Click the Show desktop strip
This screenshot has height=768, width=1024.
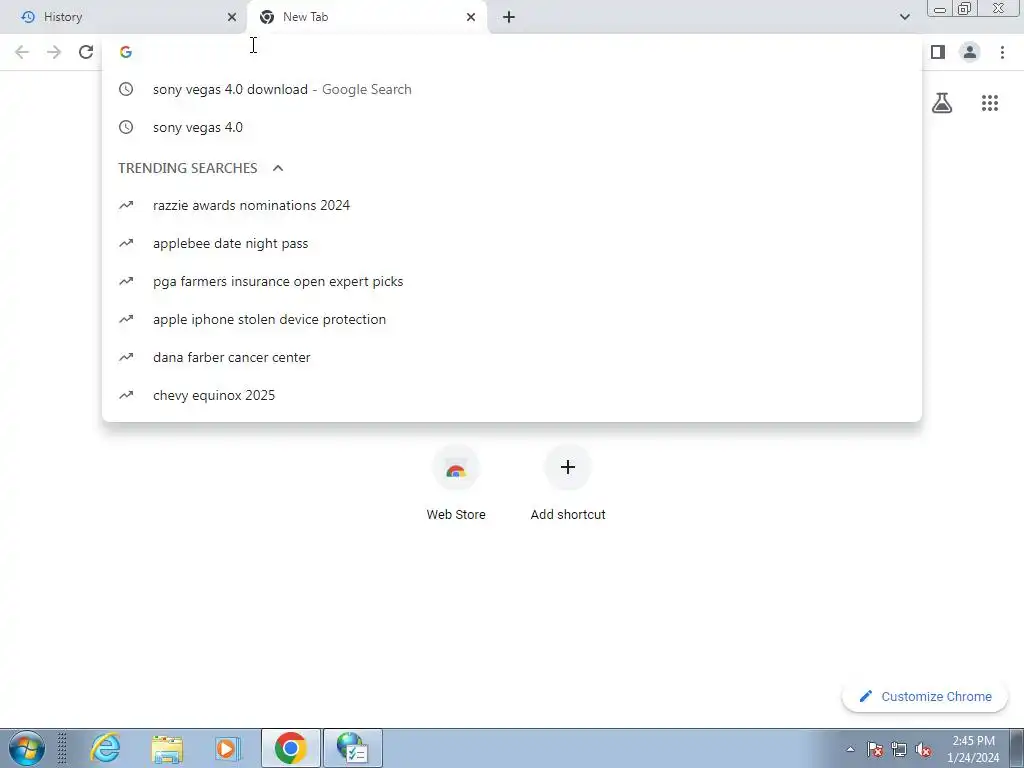[1017, 748]
